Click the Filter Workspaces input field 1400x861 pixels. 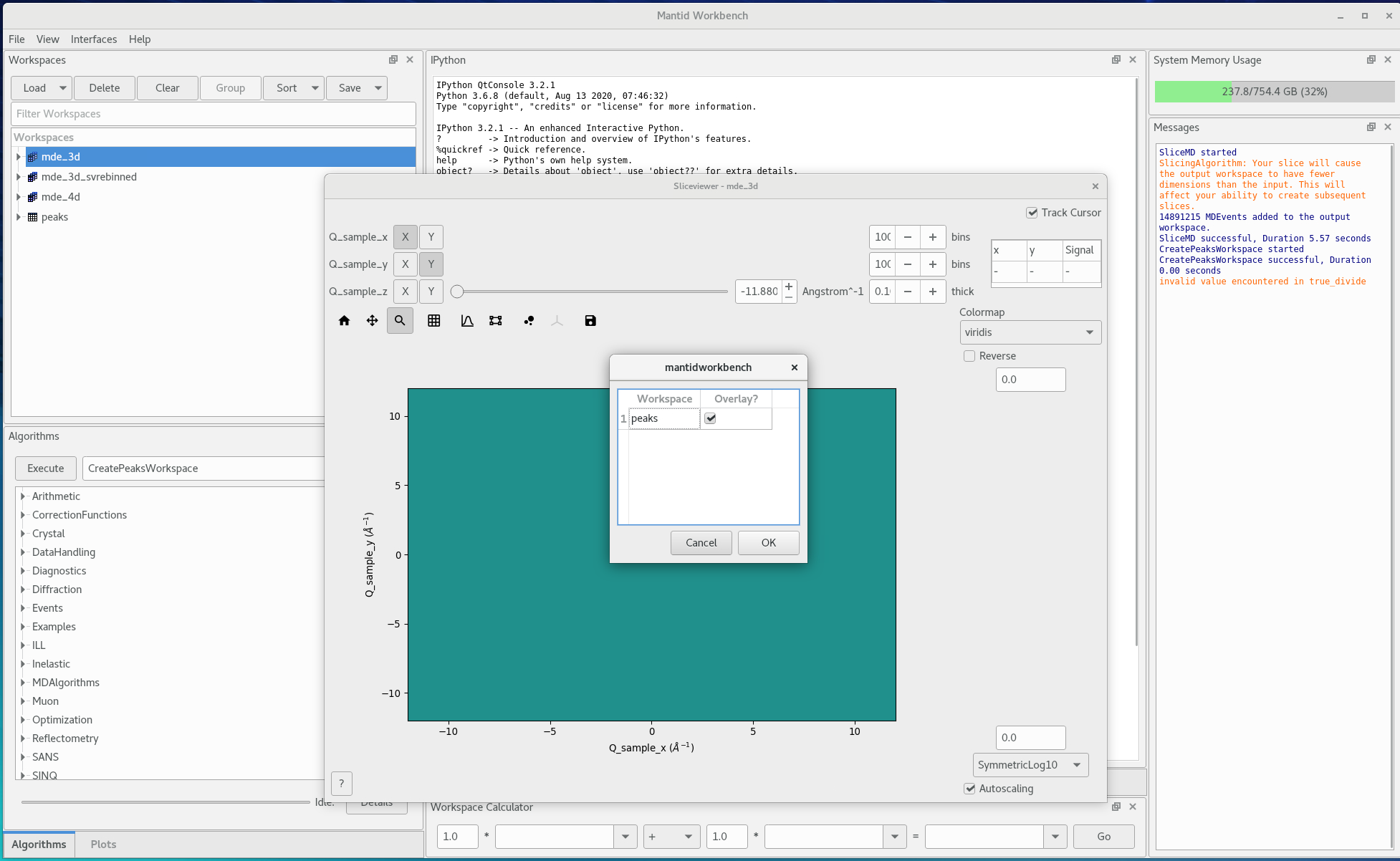[213, 114]
